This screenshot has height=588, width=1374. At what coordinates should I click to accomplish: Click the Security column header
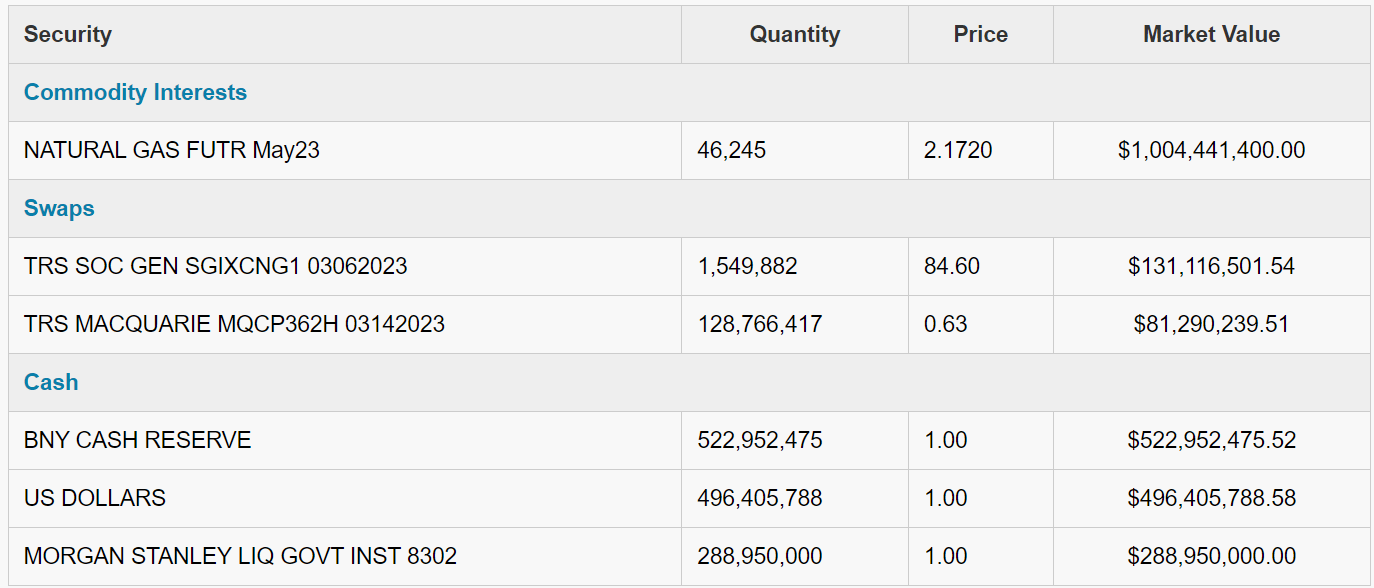[69, 34]
